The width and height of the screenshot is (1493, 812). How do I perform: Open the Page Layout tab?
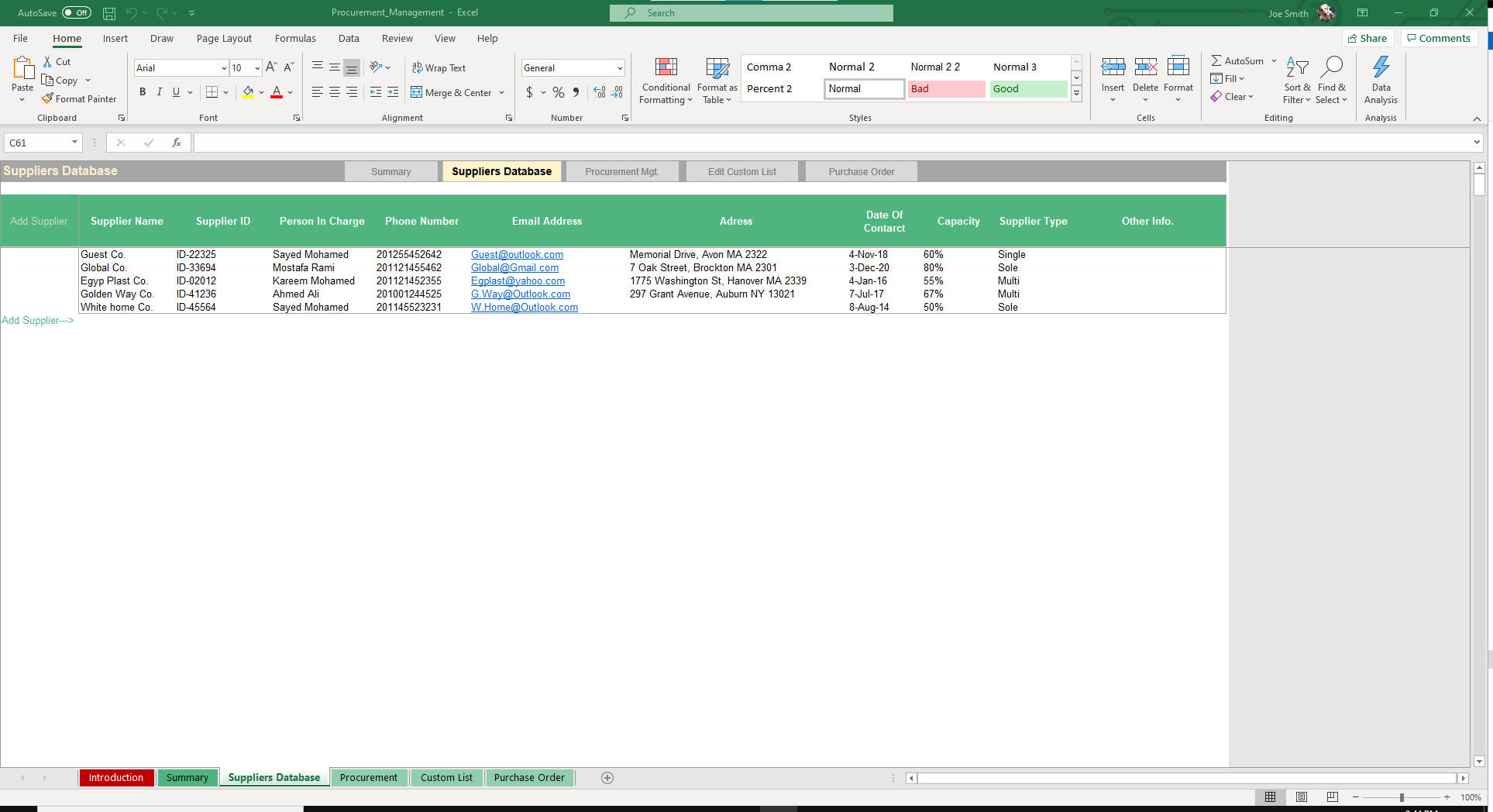pyautogui.click(x=224, y=38)
